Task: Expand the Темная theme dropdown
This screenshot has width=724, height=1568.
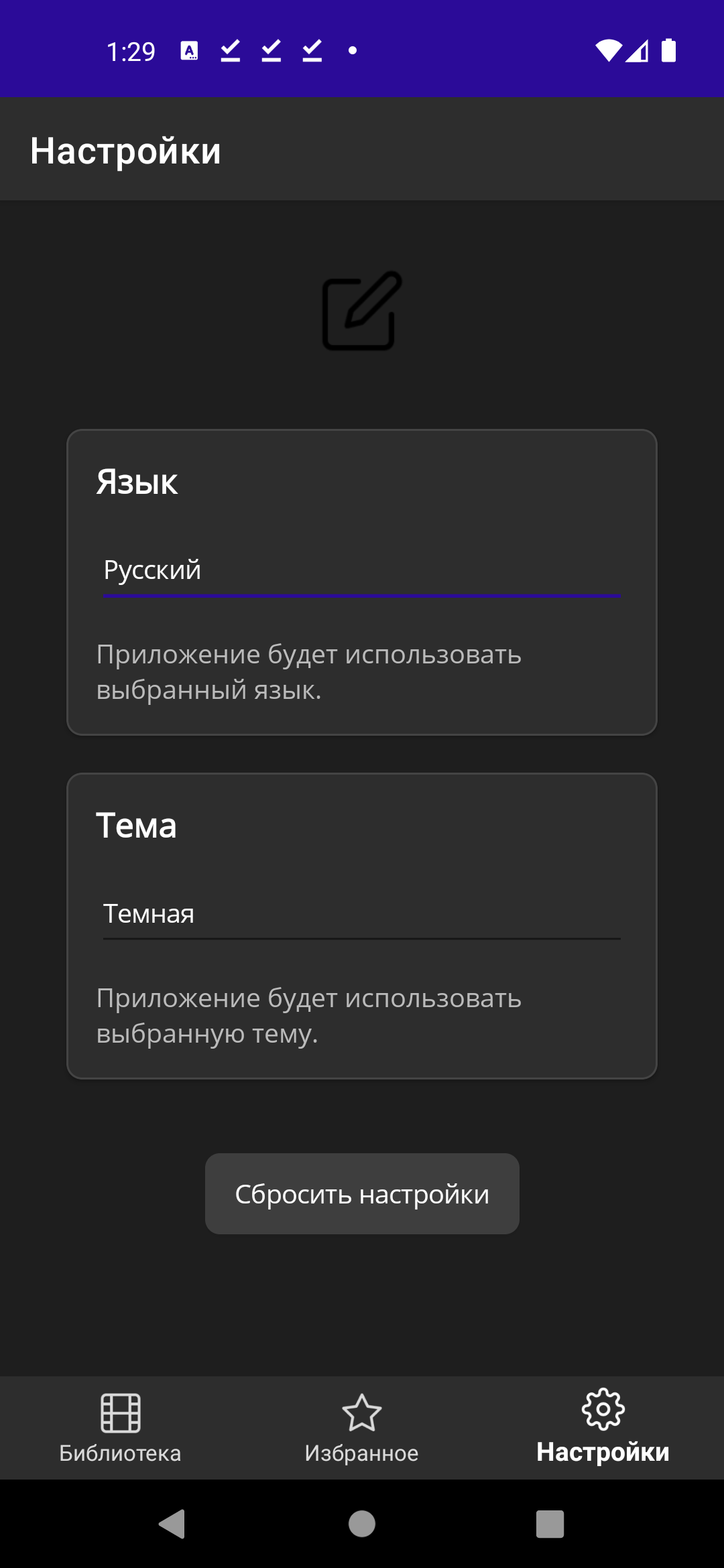Action: click(x=362, y=914)
